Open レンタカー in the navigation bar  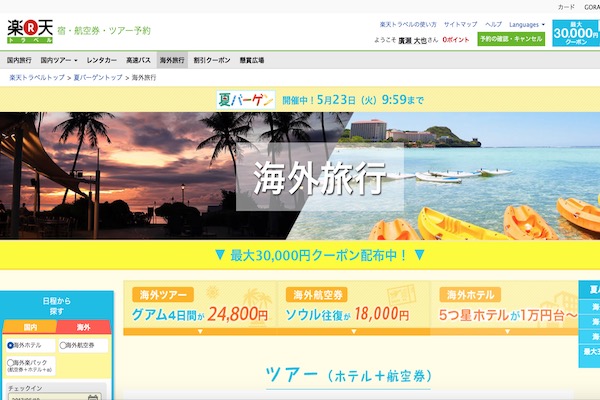pos(101,60)
